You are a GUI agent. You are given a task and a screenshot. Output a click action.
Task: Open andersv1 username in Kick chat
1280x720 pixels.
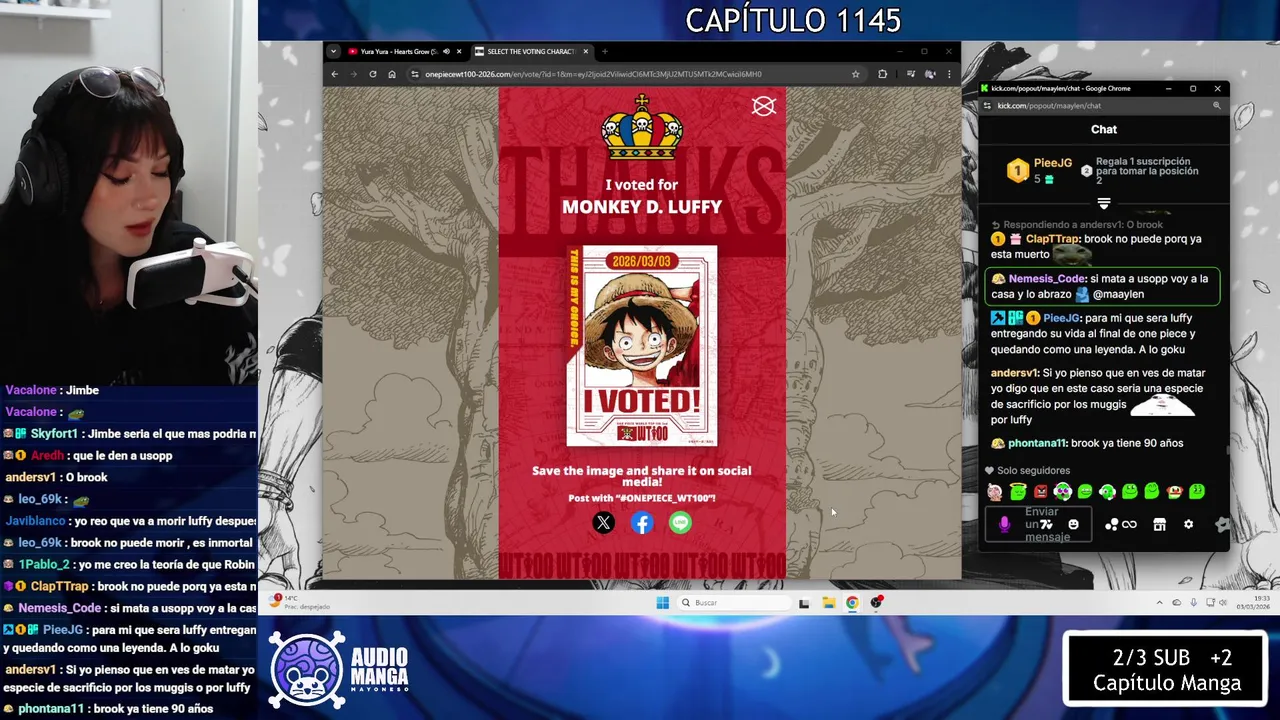[x=1014, y=373]
